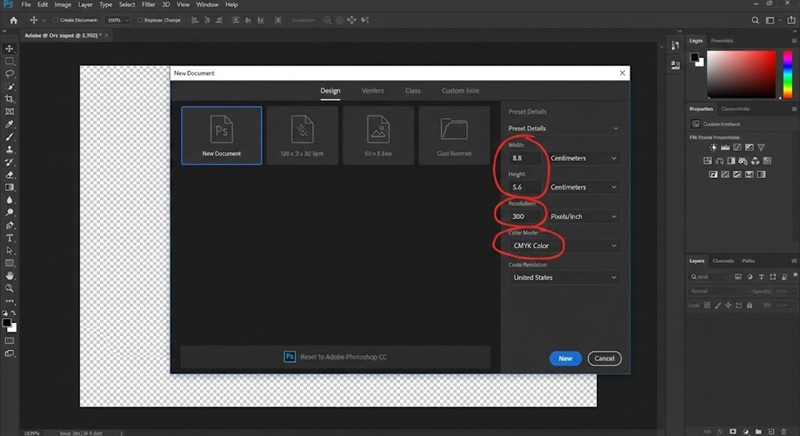The height and width of the screenshot is (436, 800).
Task: Toggle the Create Document checkbox
Action: 56,20
